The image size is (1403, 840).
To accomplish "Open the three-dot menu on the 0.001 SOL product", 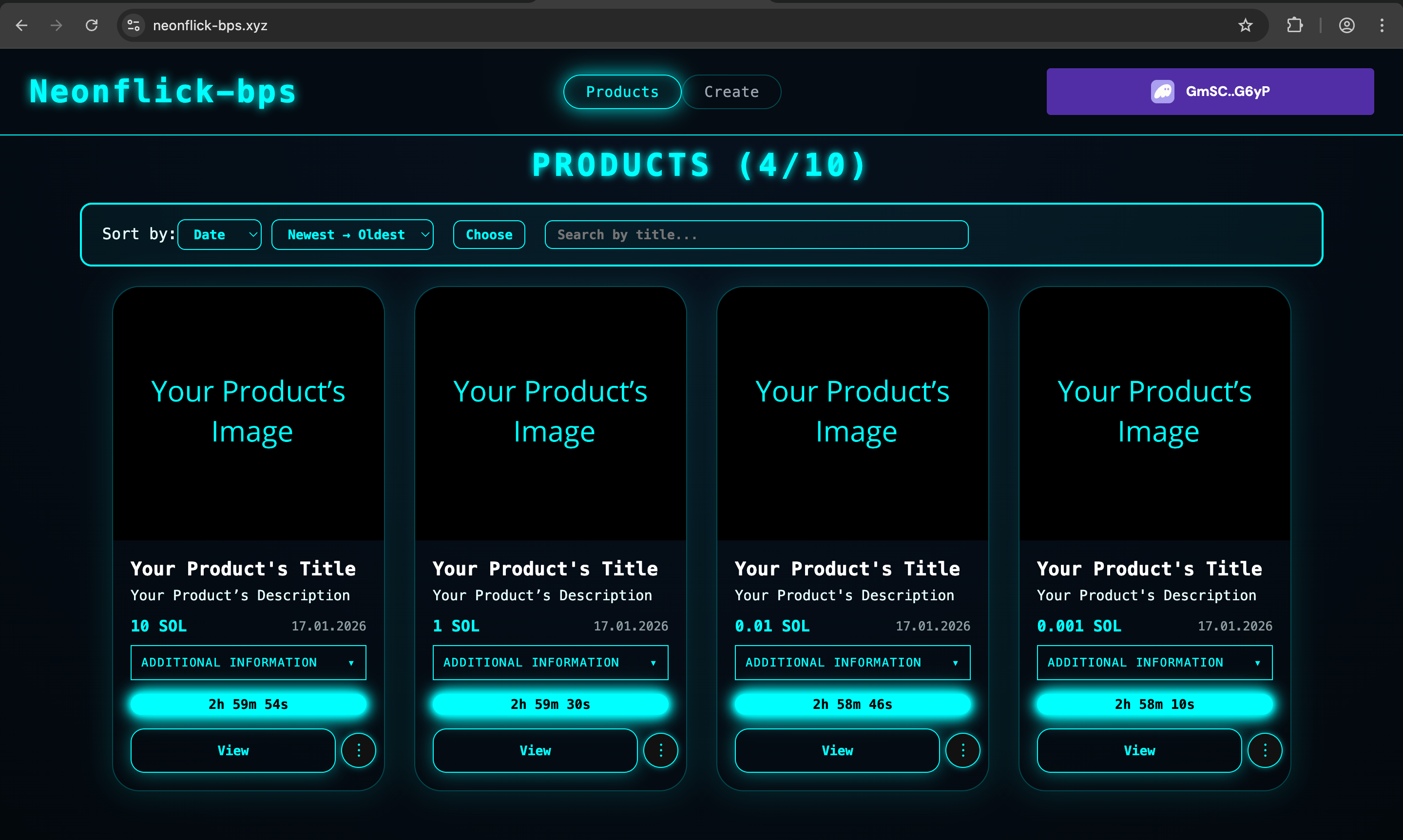I will click(1266, 750).
